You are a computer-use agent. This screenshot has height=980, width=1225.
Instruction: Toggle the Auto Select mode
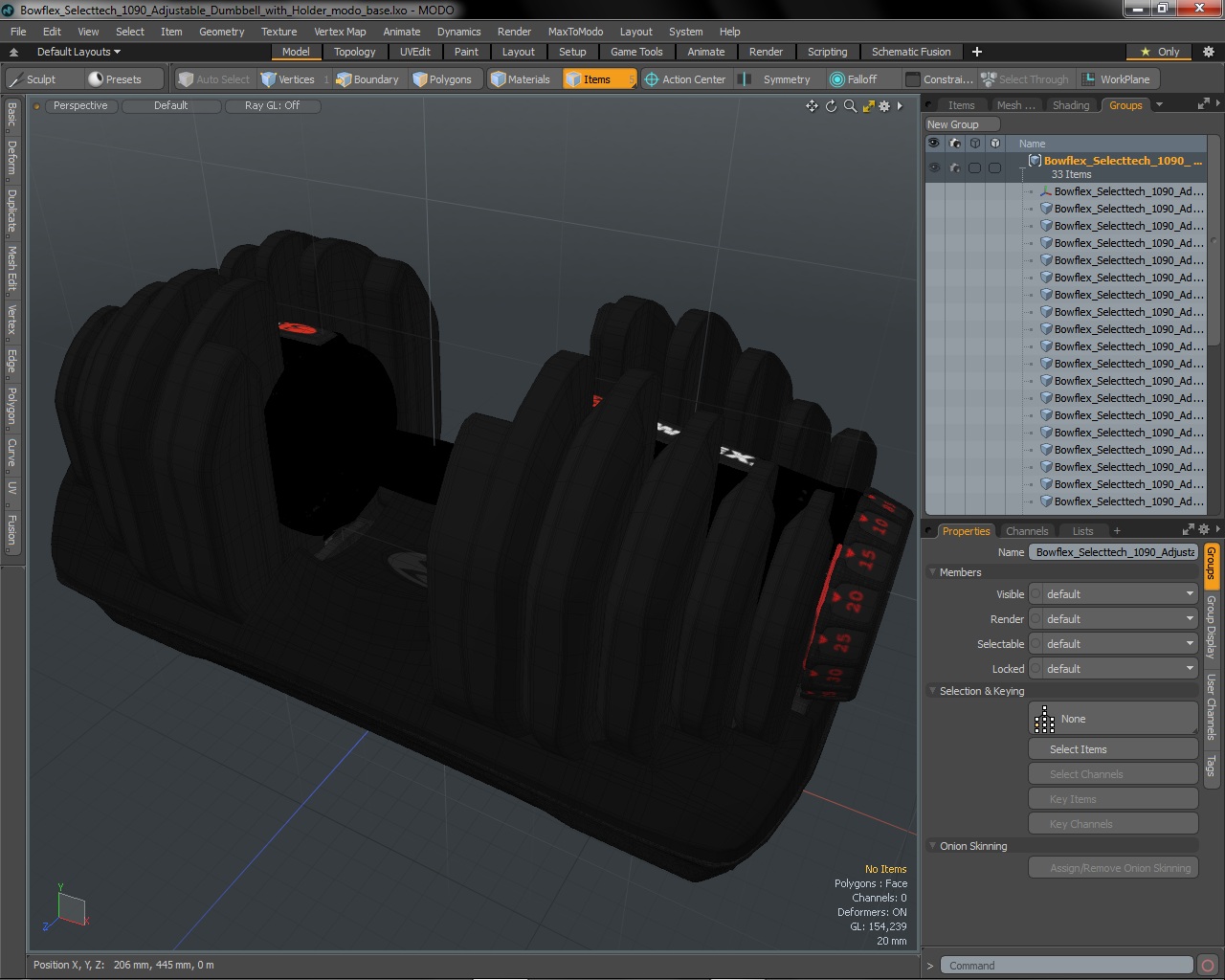click(214, 79)
